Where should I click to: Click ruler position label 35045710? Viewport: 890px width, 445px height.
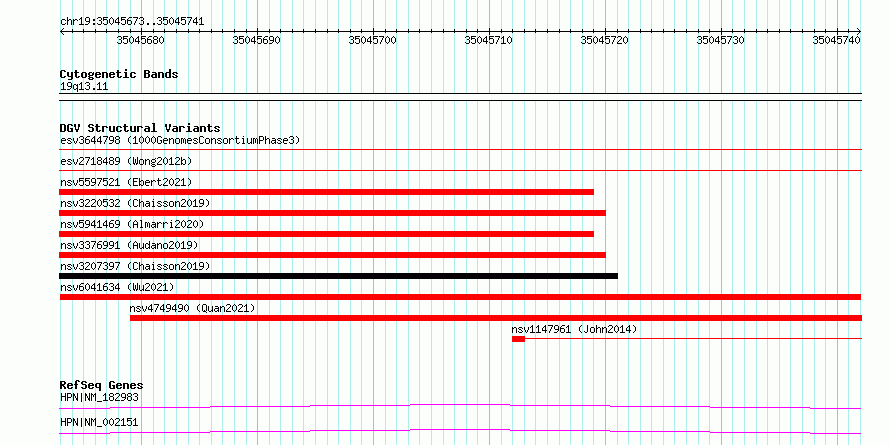(x=489, y=40)
